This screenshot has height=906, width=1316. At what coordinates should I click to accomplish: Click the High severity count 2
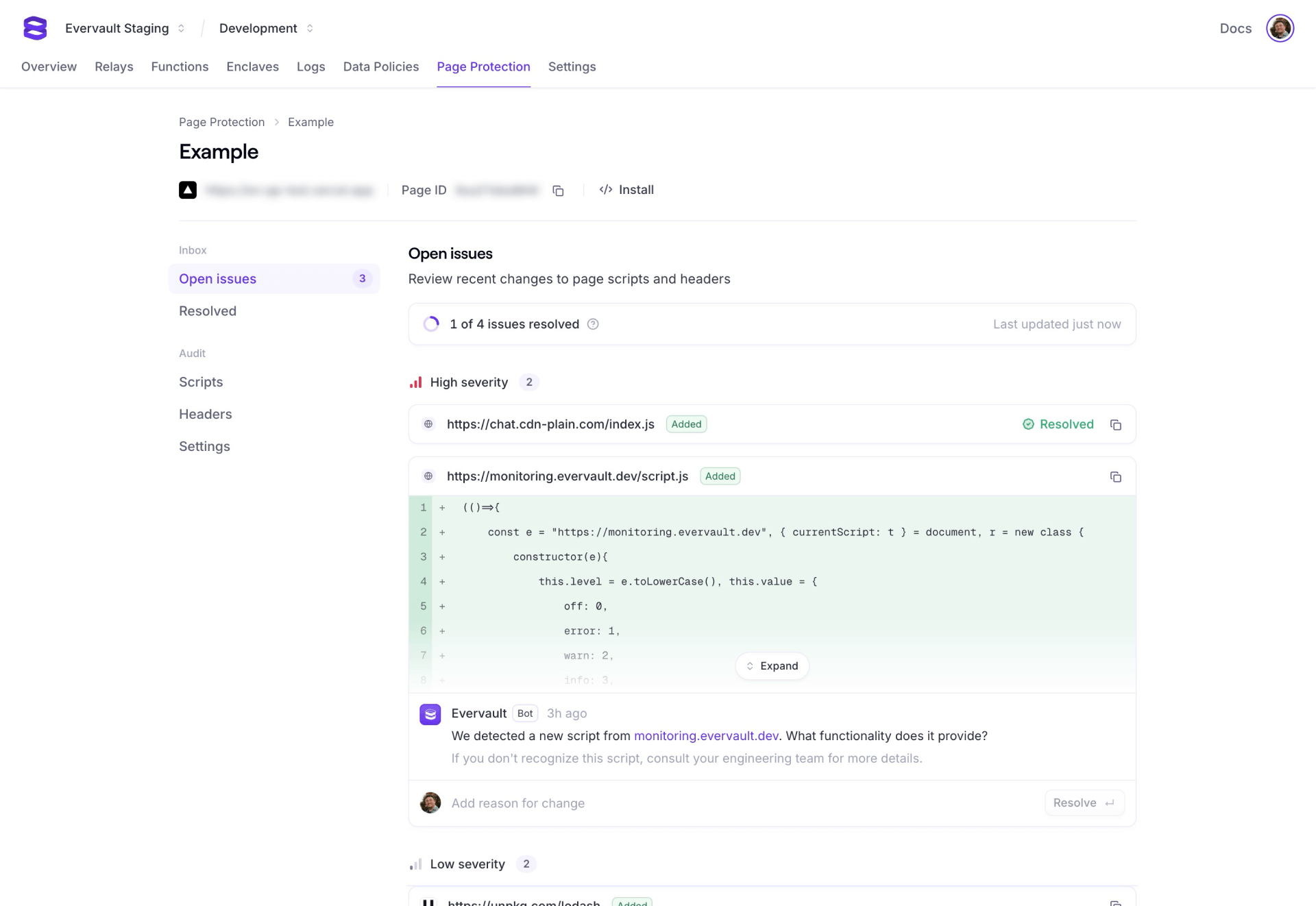(528, 382)
